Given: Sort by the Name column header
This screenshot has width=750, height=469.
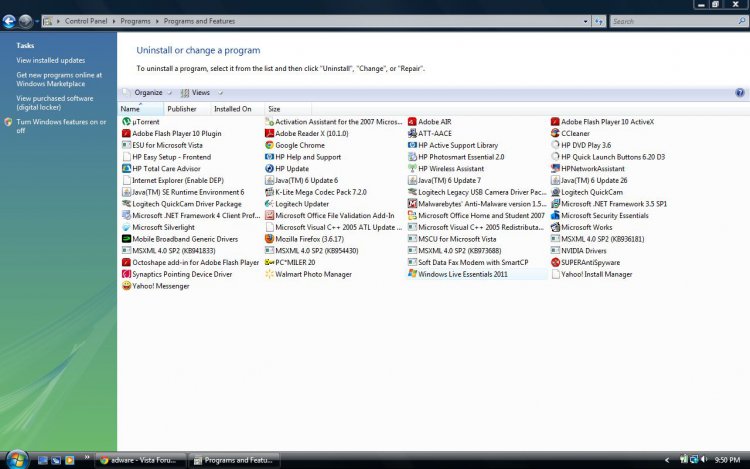Looking at the screenshot, I should (x=141, y=109).
